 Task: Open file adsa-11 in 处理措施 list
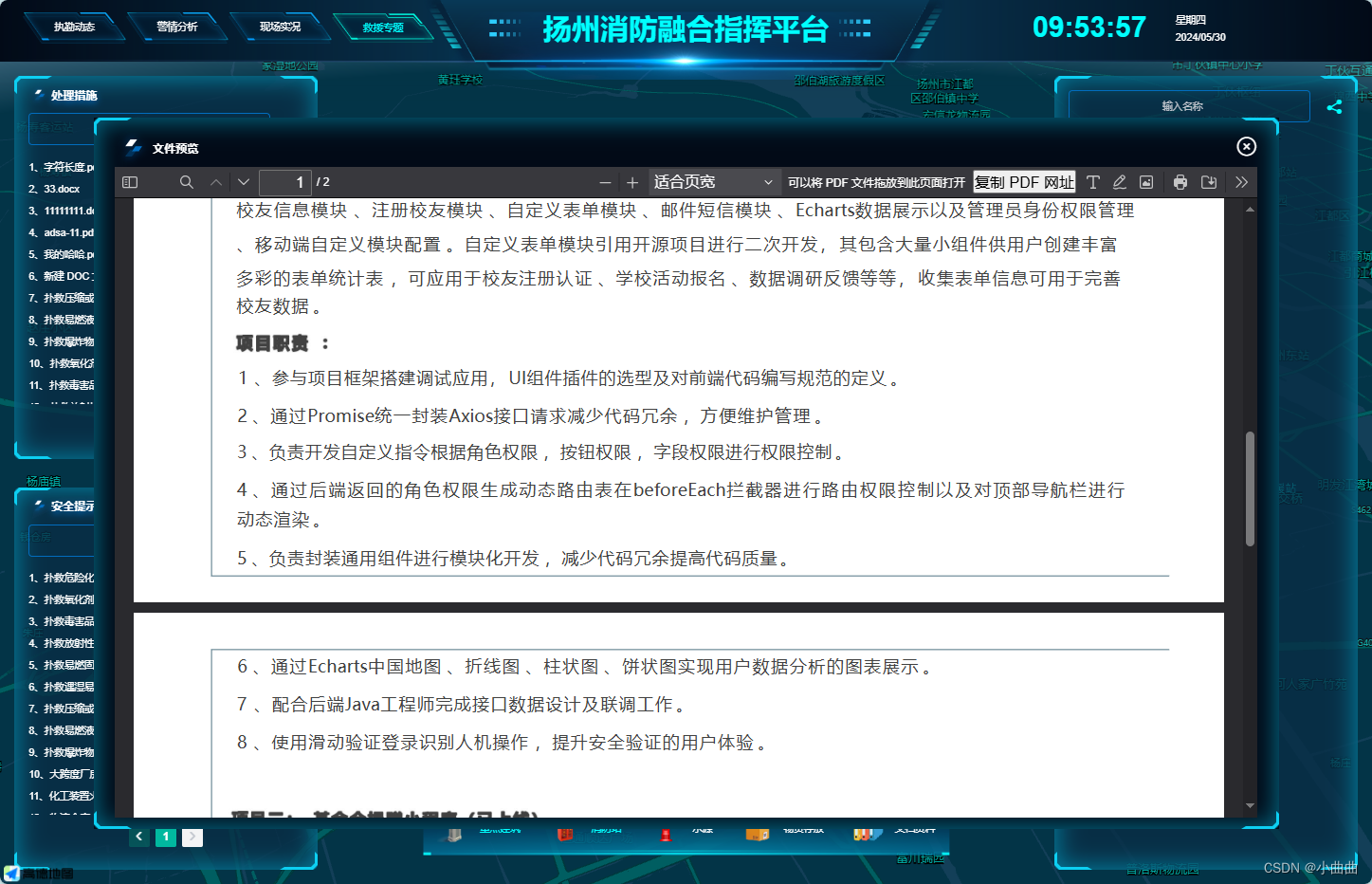62,232
